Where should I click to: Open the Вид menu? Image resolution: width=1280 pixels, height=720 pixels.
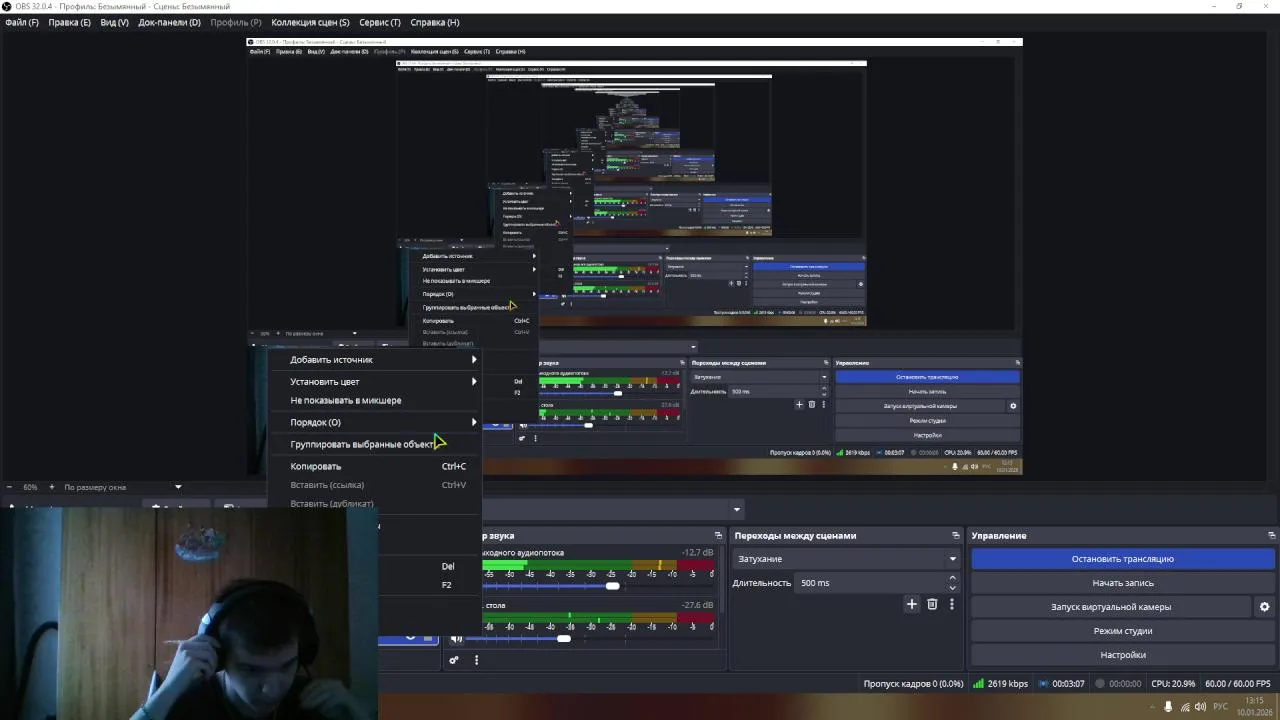[x=114, y=22]
